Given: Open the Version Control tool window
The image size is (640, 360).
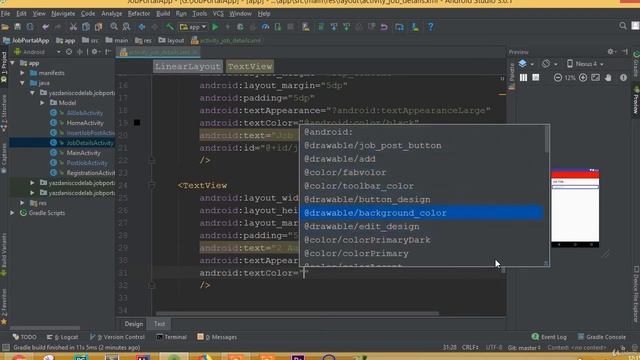Looking at the screenshot, I should point(117,337).
